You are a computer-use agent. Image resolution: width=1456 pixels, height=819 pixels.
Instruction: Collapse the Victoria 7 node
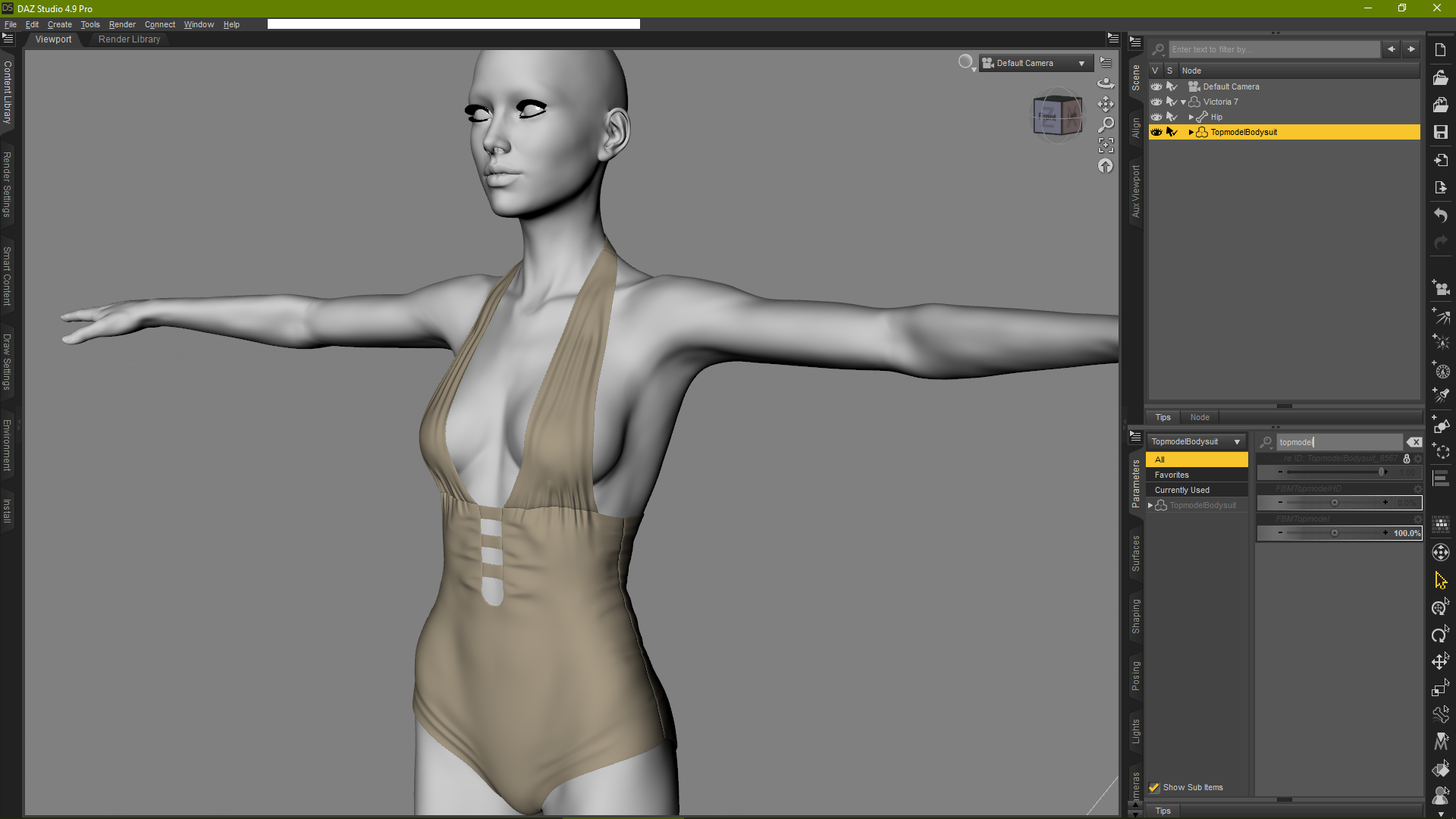(x=1183, y=102)
